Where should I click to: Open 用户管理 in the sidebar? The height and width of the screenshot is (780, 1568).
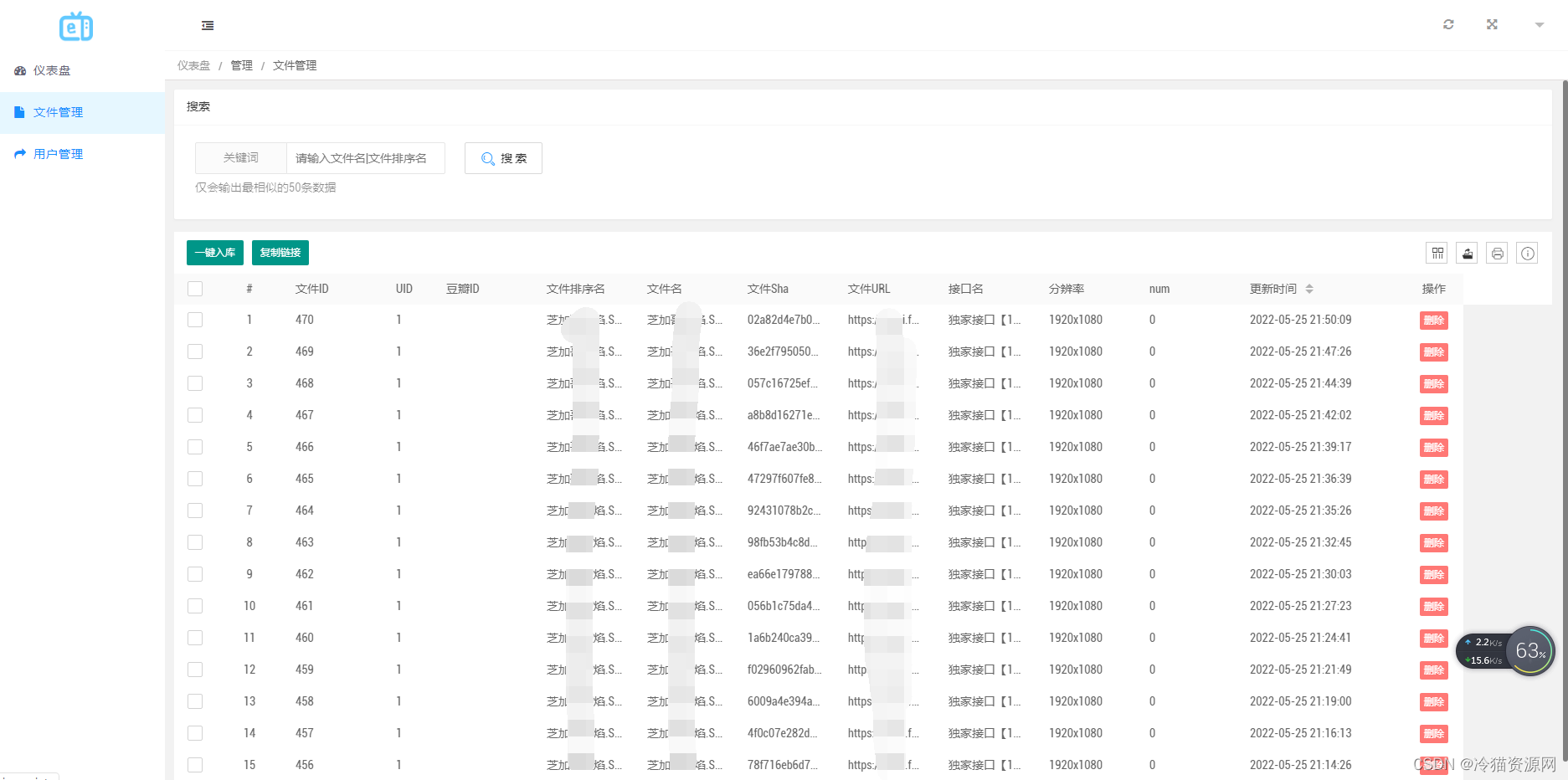pos(82,154)
